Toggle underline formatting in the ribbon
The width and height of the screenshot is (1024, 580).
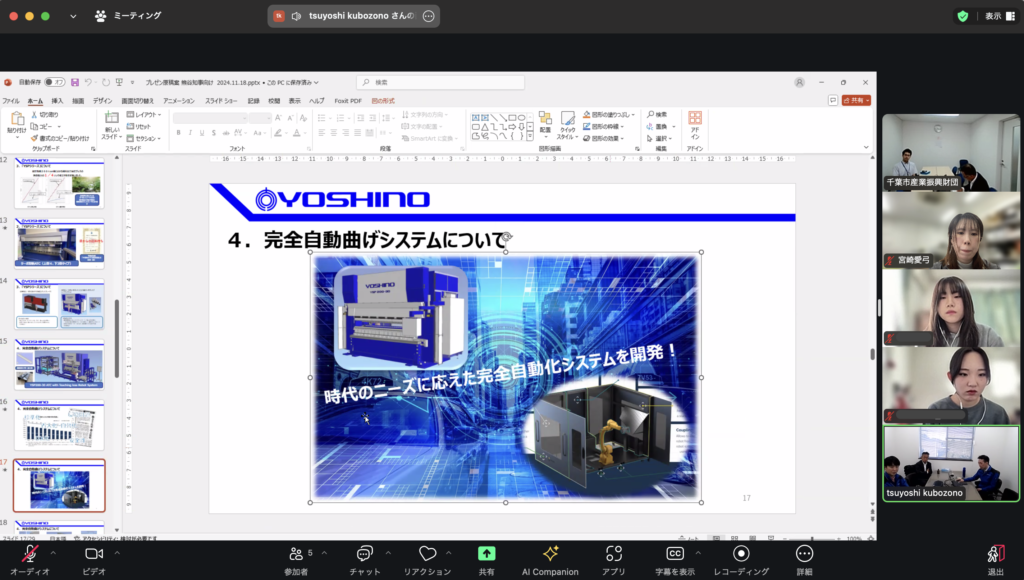[202, 133]
